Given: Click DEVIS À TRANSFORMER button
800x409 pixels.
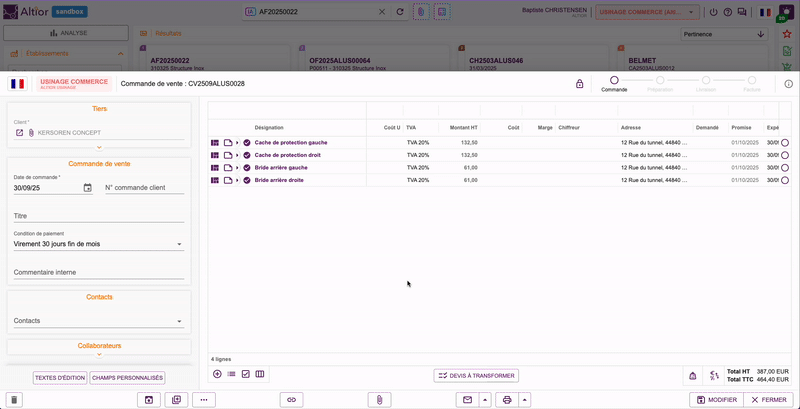Looking at the screenshot, I should pos(476,376).
